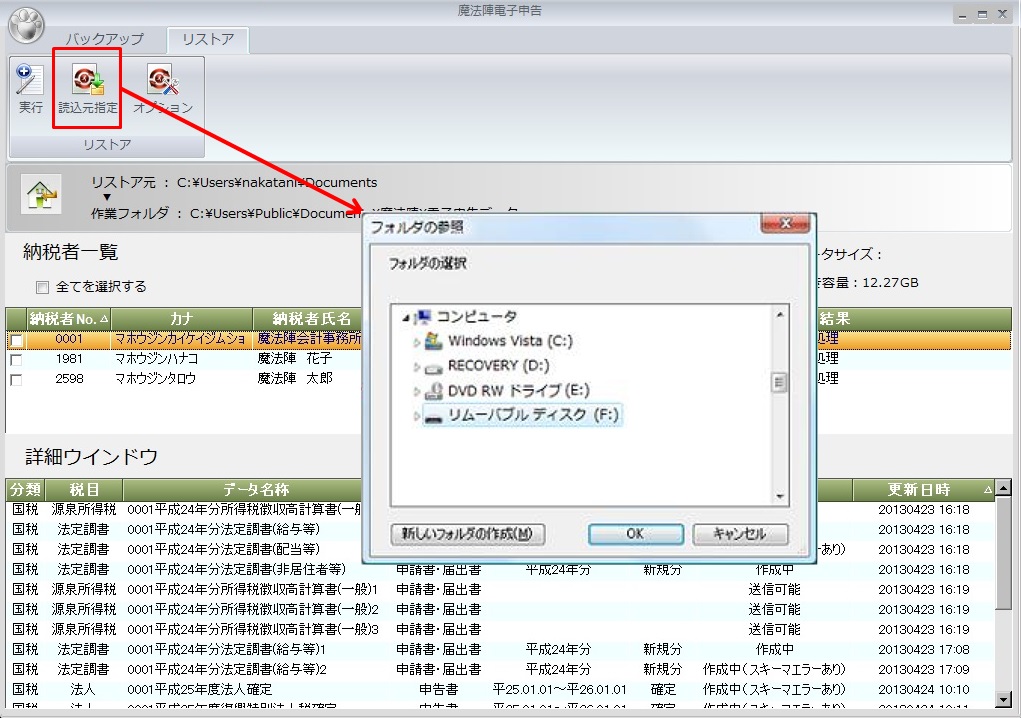Sort by the 更新日時 column header
The image size is (1021, 718).
click(x=919, y=490)
